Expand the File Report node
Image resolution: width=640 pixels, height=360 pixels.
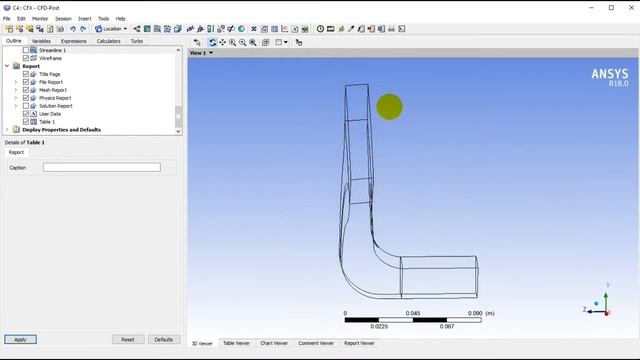(x=16, y=82)
